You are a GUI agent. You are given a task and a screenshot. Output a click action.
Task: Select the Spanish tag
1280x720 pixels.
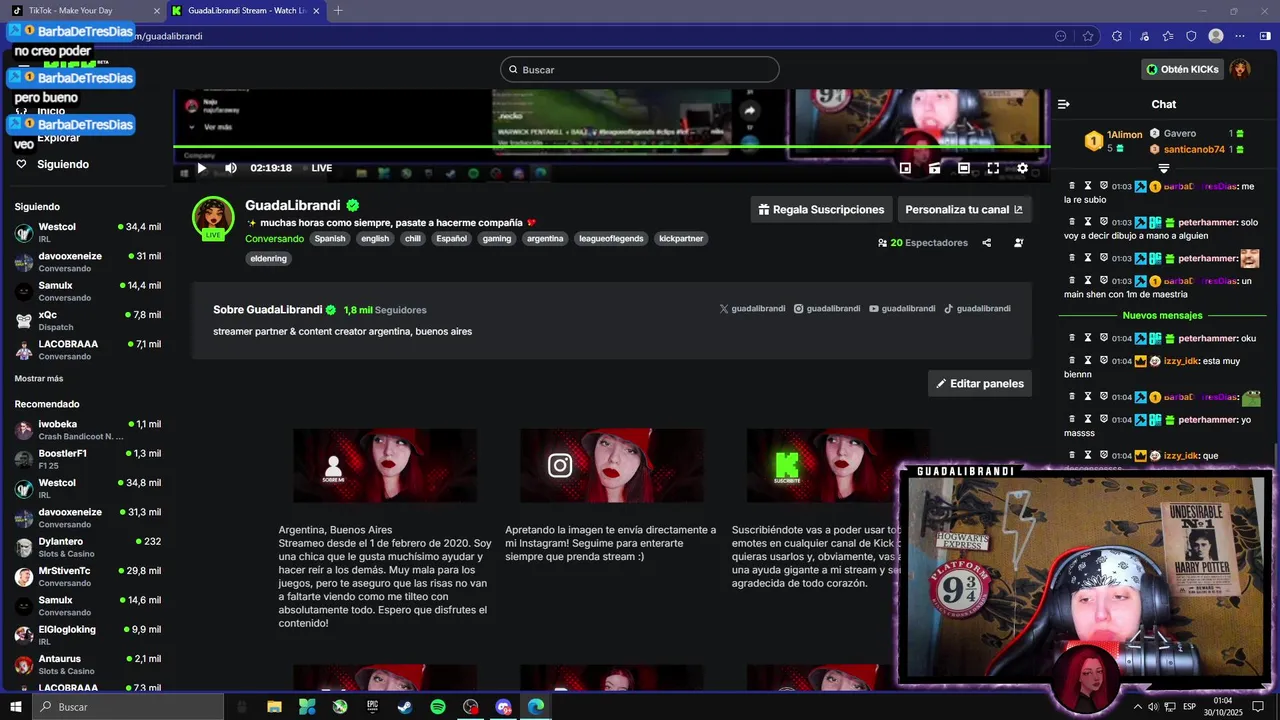(x=330, y=239)
